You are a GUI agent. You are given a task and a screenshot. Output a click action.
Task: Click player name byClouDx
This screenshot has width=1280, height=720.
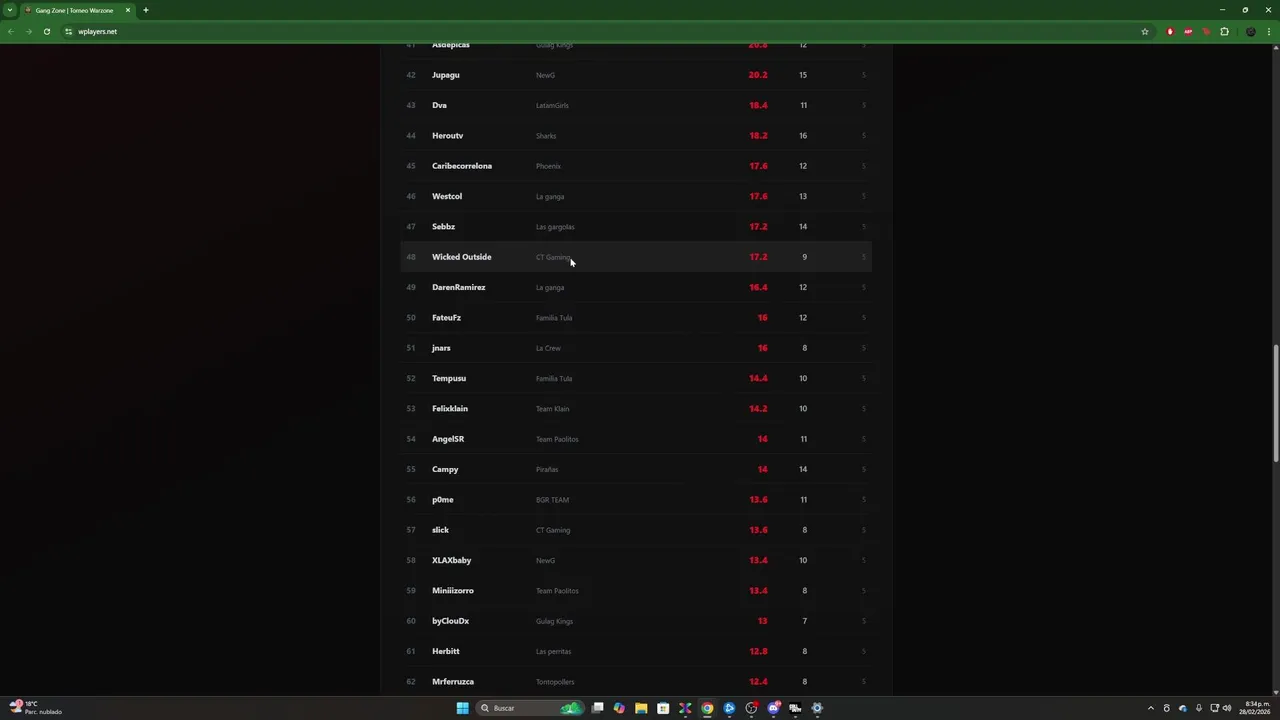point(450,621)
